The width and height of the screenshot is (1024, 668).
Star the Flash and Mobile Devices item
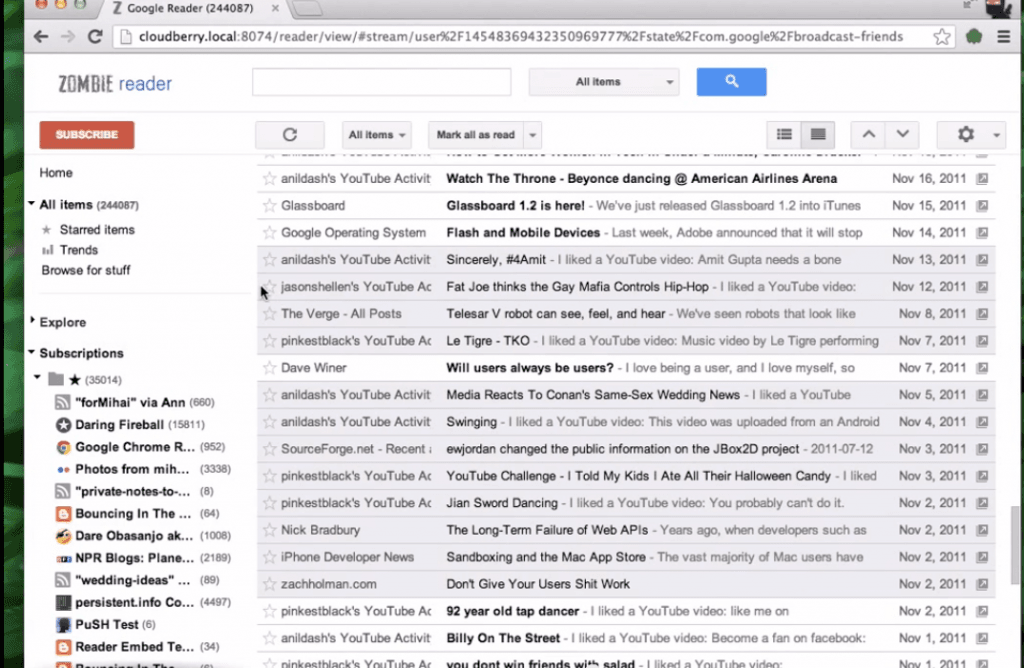click(269, 232)
